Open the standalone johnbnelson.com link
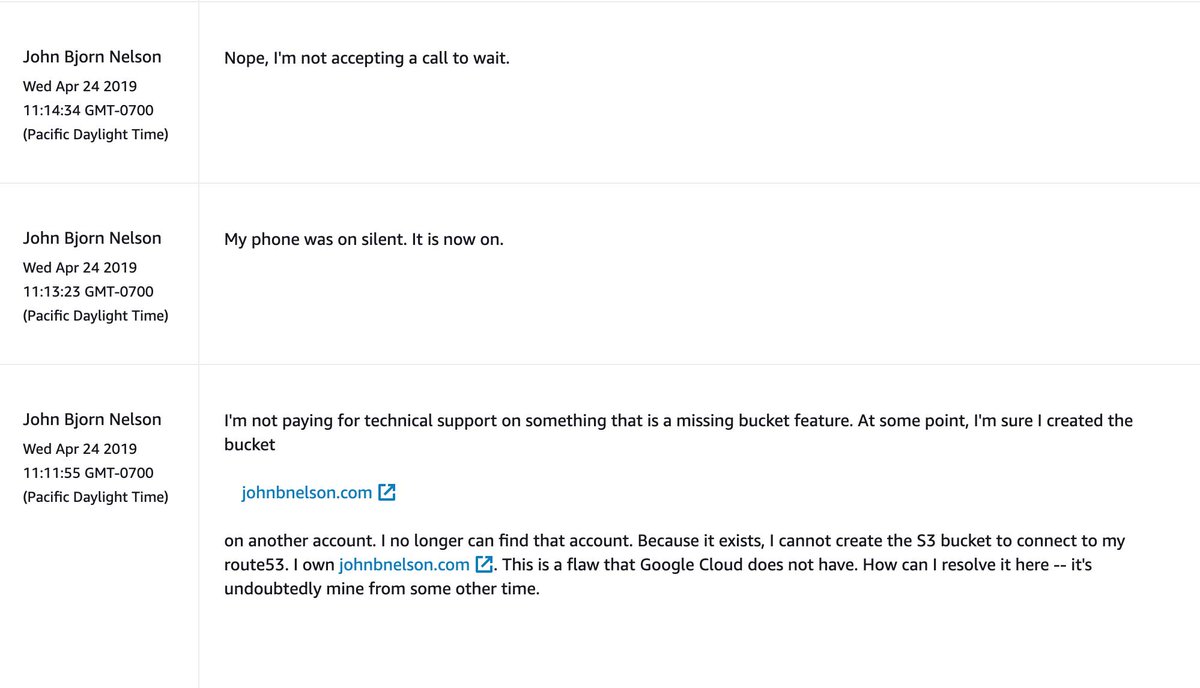Viewport: 1200px width, 688px height. [x=307, y=492]
